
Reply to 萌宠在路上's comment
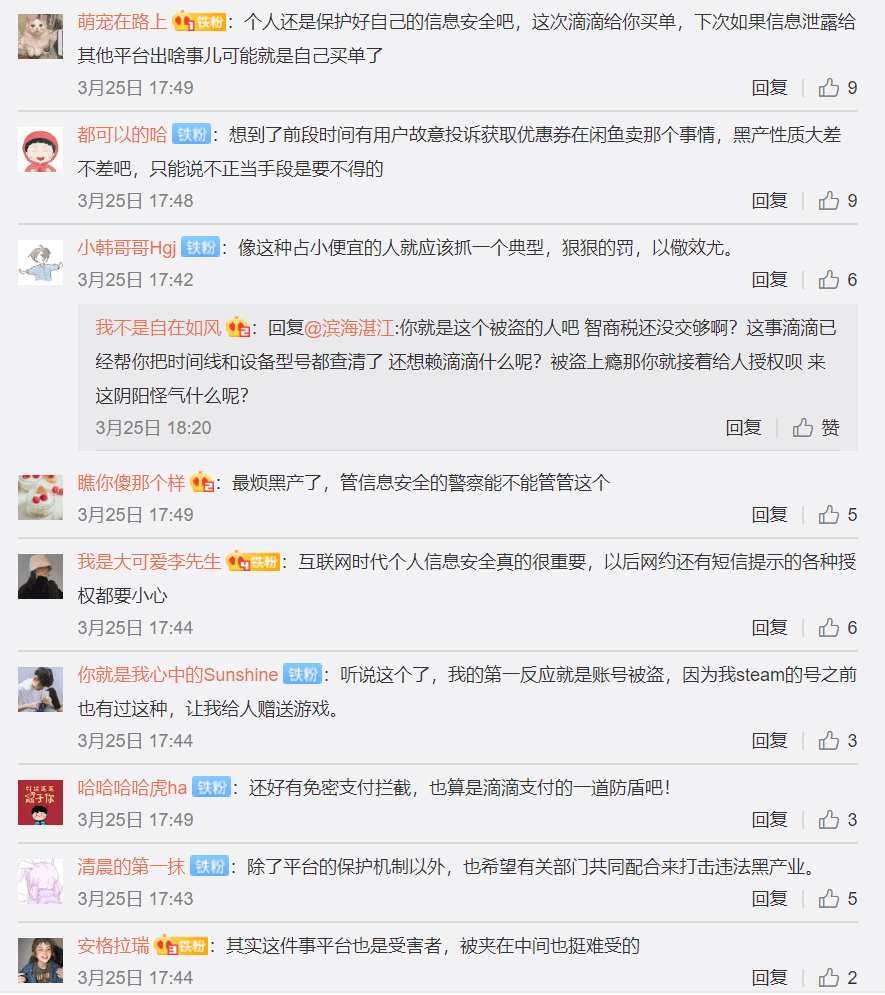coord(769,88)
